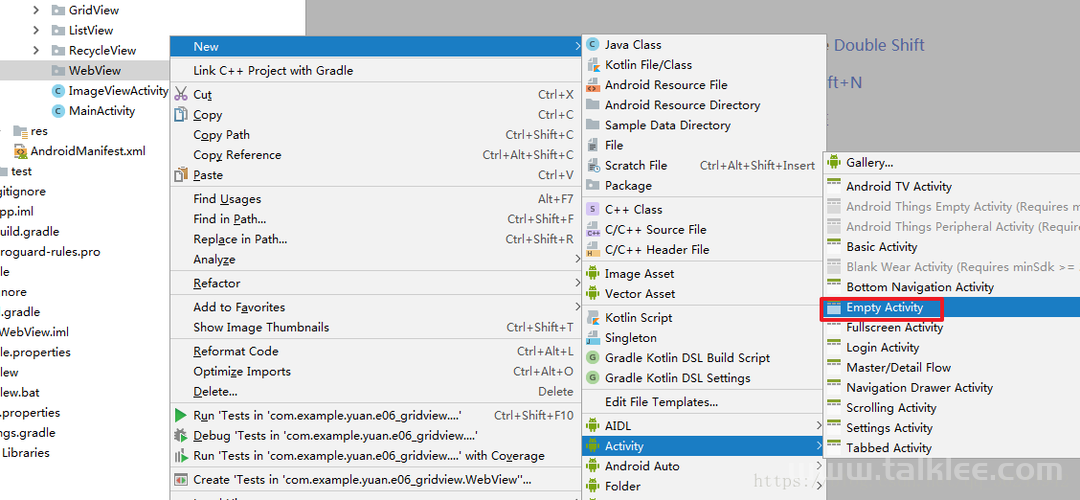The height and width of the screenshot is (500, 1080).
Task: Click the Debug bug icon
Action: point(181,435)
